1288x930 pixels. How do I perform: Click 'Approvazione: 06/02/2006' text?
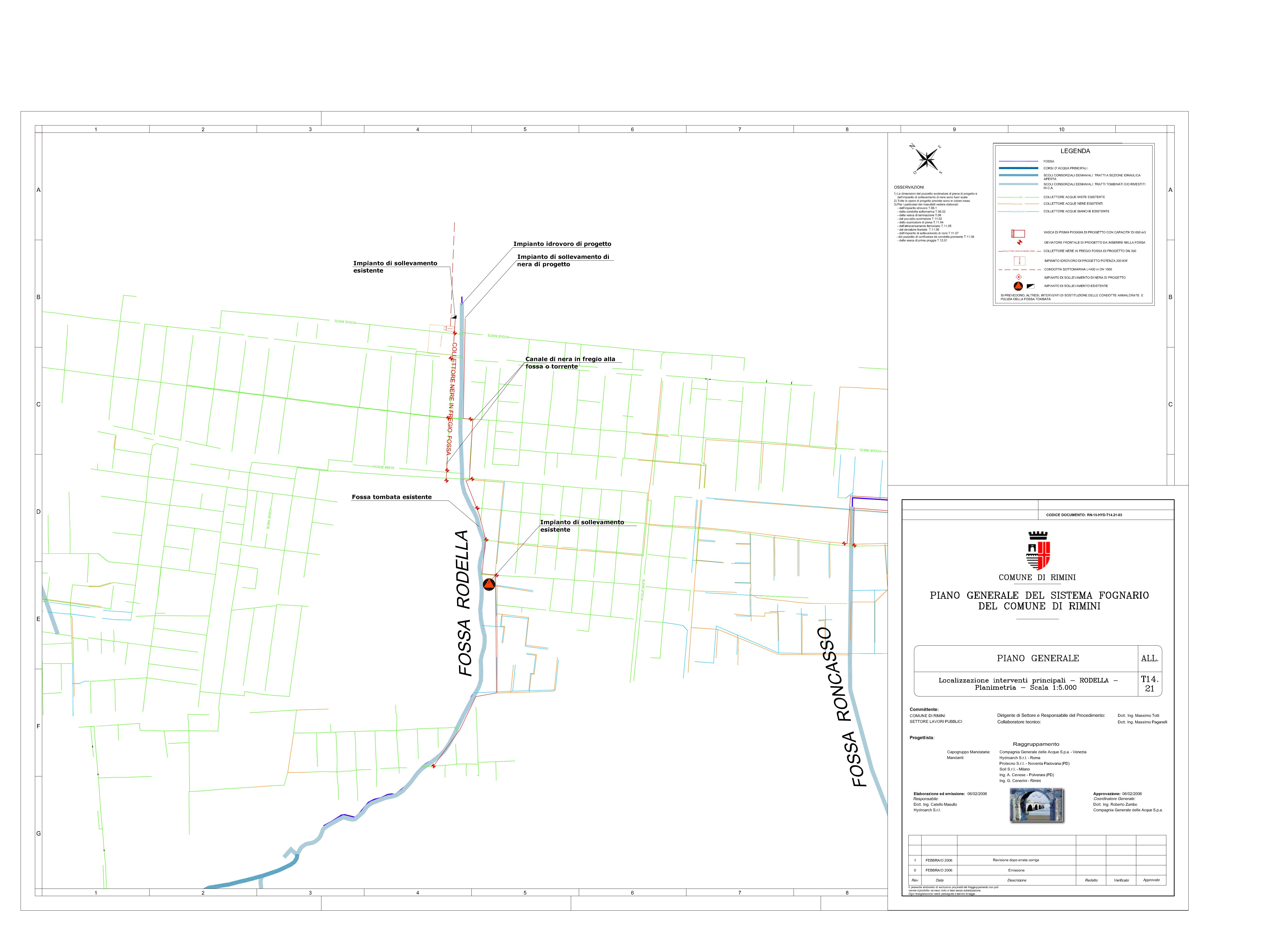(x=1117, y=794)
